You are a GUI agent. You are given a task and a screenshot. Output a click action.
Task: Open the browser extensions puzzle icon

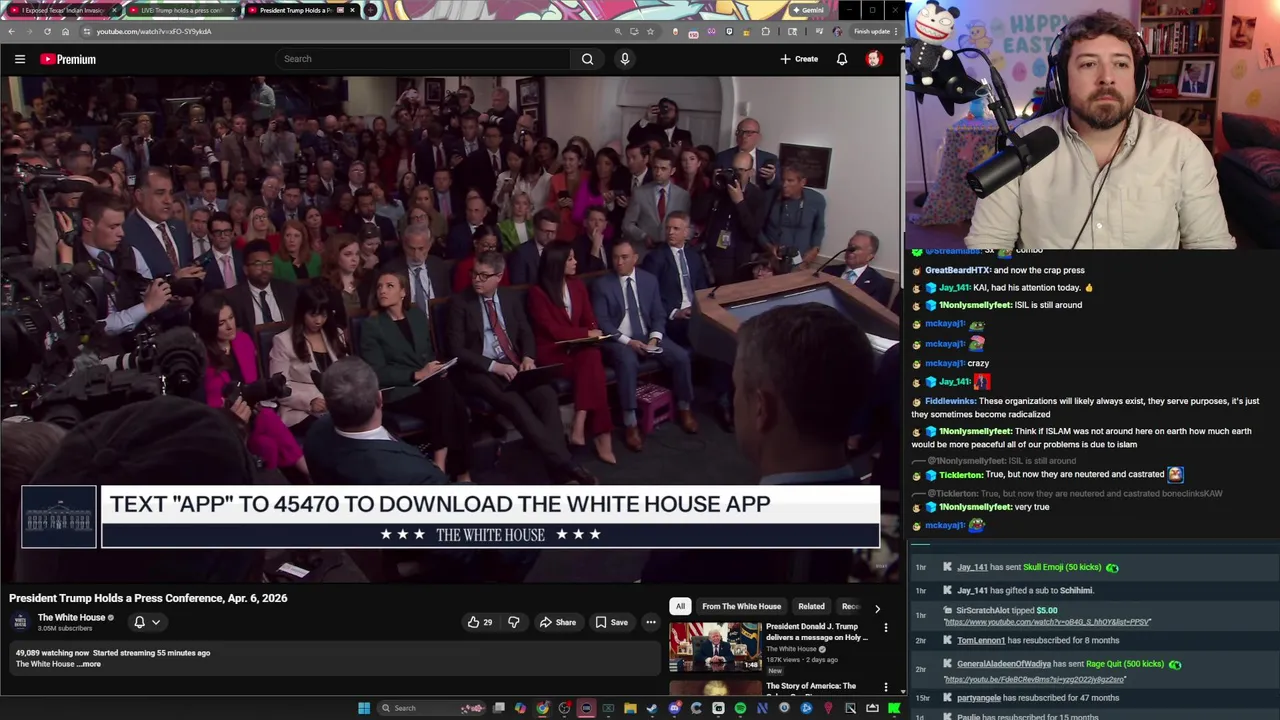coord(765,31)
